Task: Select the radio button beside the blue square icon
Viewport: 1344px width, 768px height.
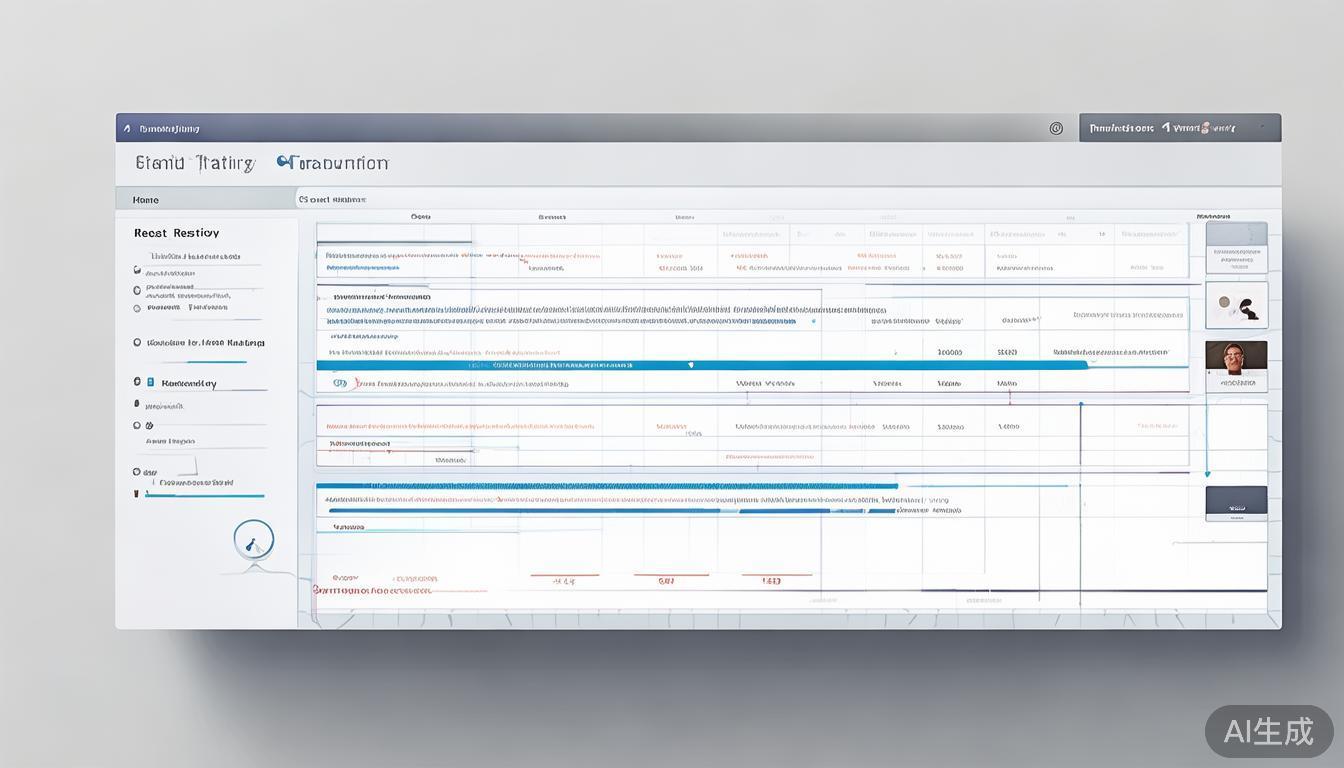Action: click(x=137, y=382)
